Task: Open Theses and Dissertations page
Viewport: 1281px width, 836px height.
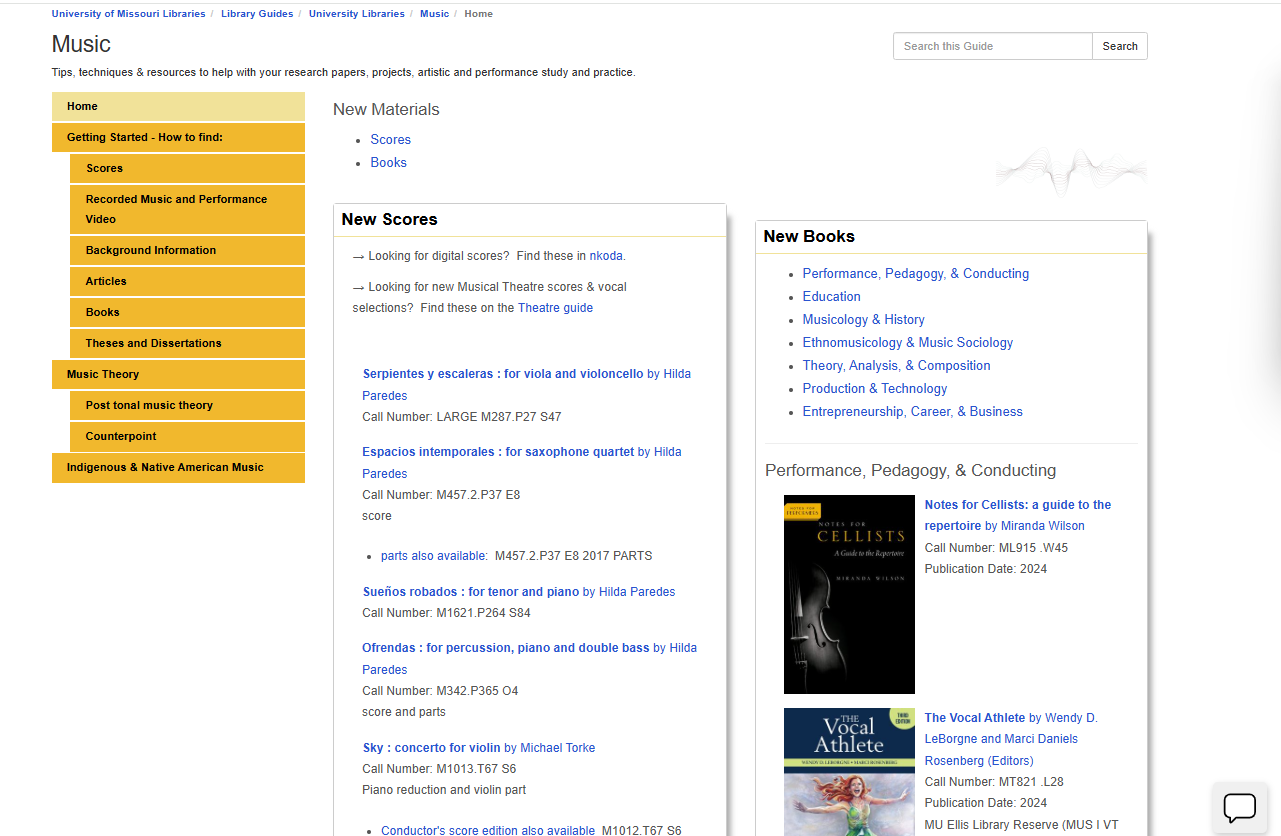Action: click(153, 344)
